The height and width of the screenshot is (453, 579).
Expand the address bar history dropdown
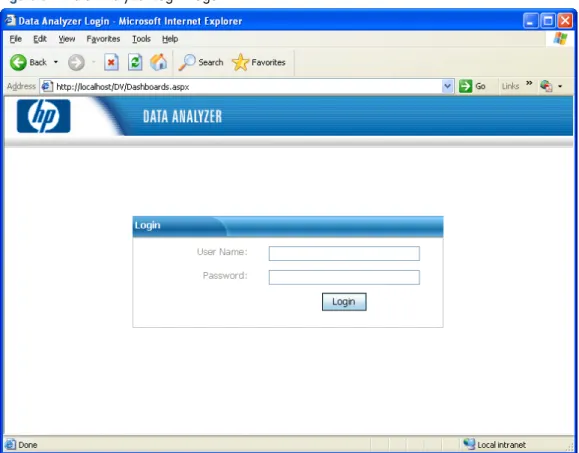[447, 86]
